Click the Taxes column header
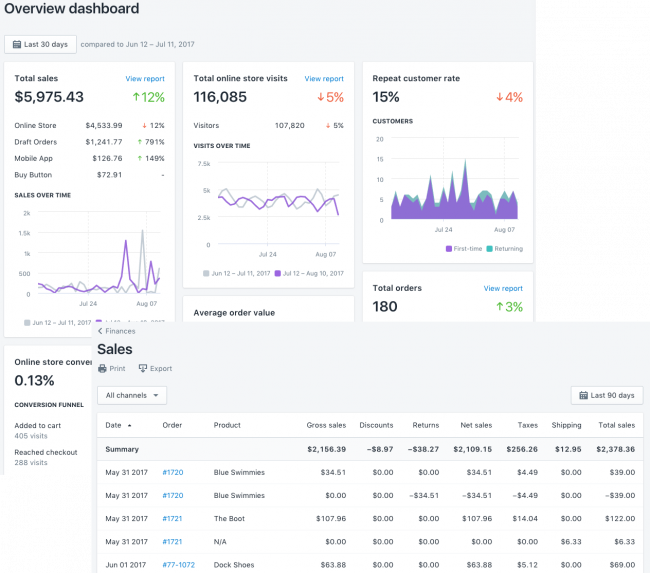 [526, 425]
